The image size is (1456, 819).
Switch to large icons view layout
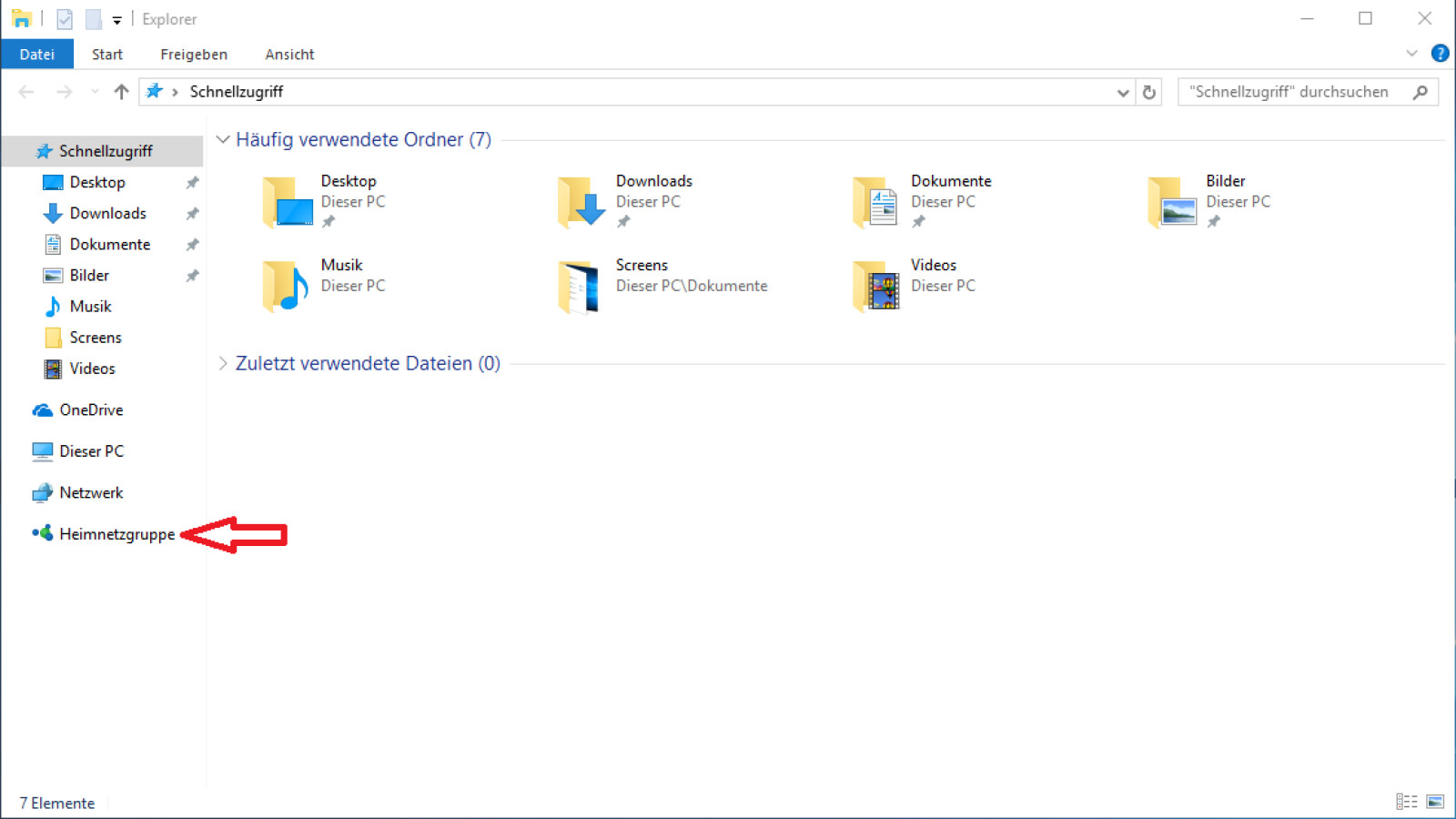pyautogui.click(x=1435, y=802)
